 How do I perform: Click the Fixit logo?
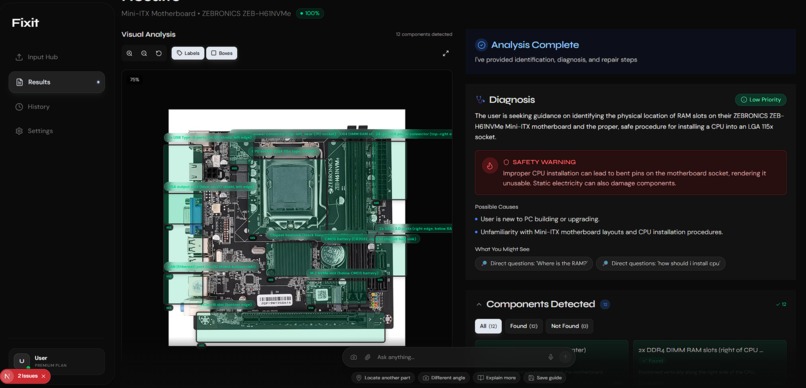(x=25, y=23)
